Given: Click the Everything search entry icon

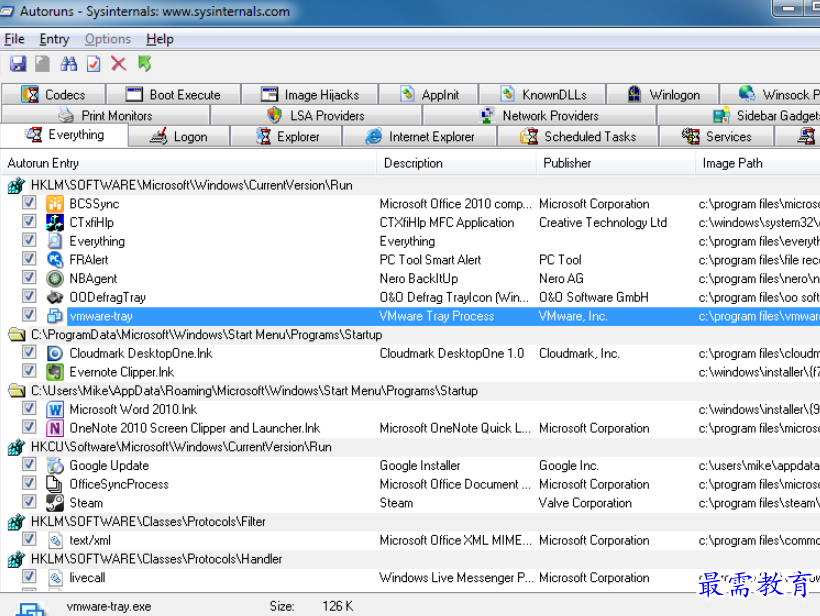Looking at the screenshot, I should 54,242.
